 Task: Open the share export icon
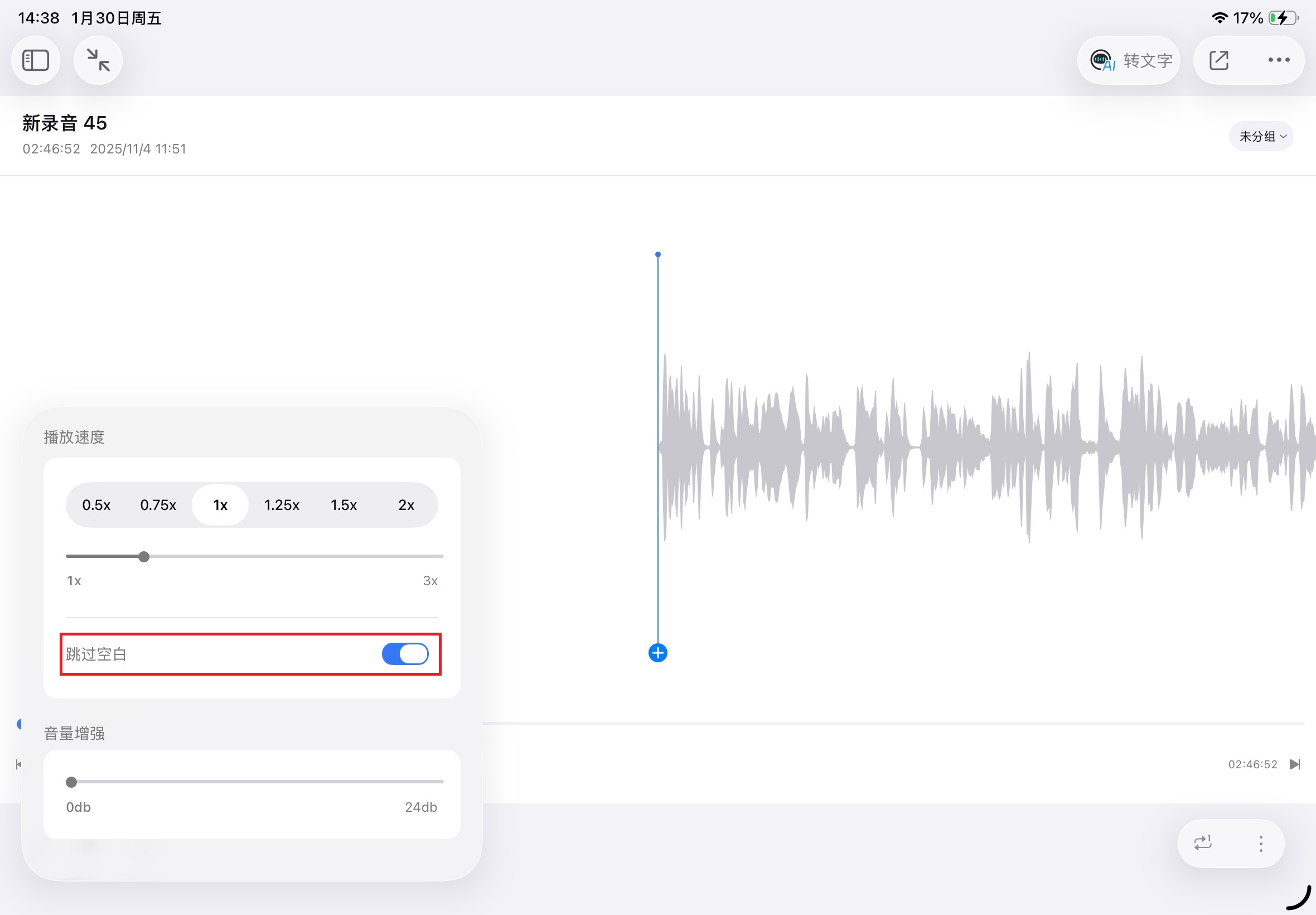(1218, 60)
